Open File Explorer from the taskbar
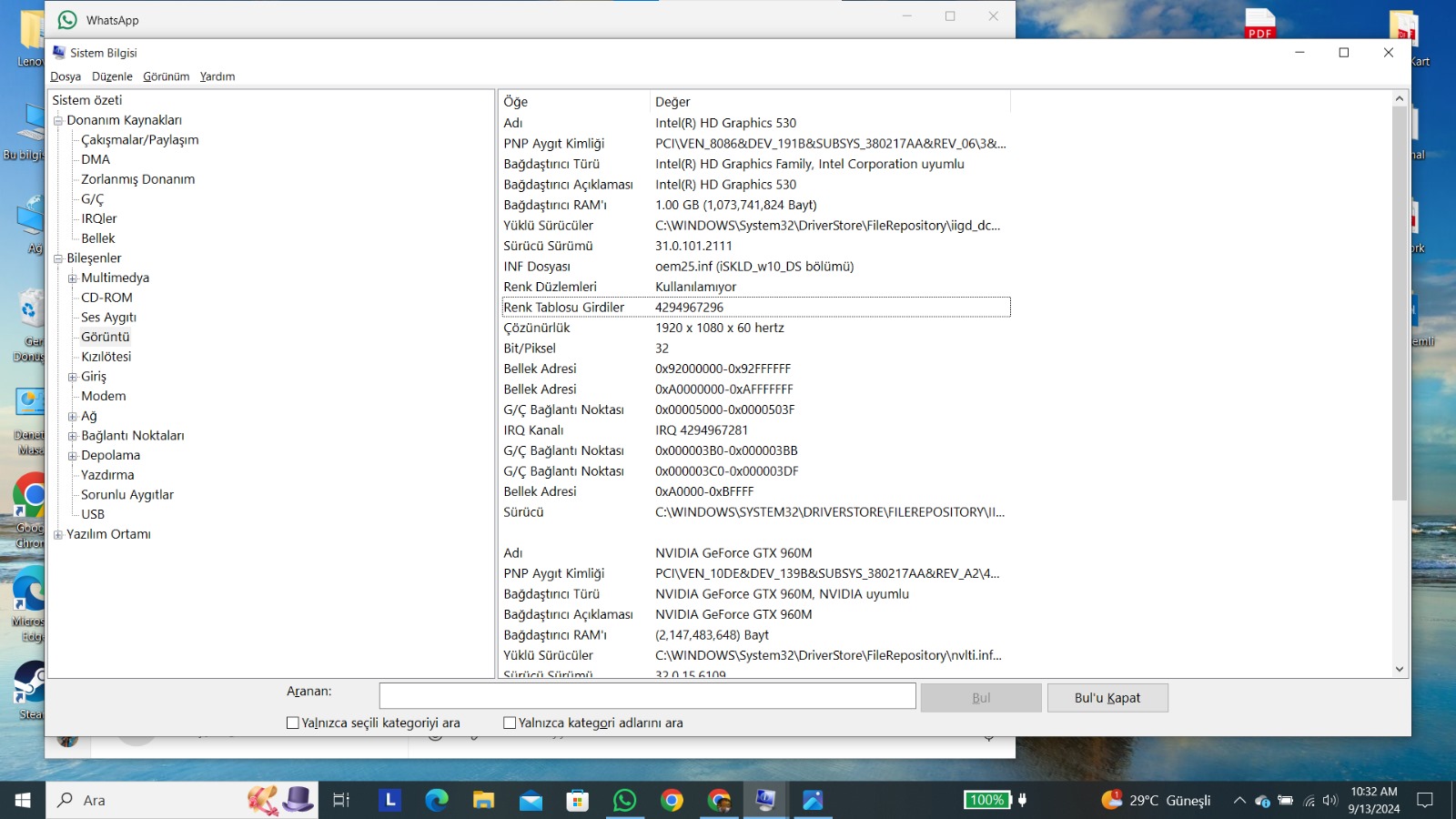Image resolution: width=1456 pixels, height=819 pixels. pos(483,800)
